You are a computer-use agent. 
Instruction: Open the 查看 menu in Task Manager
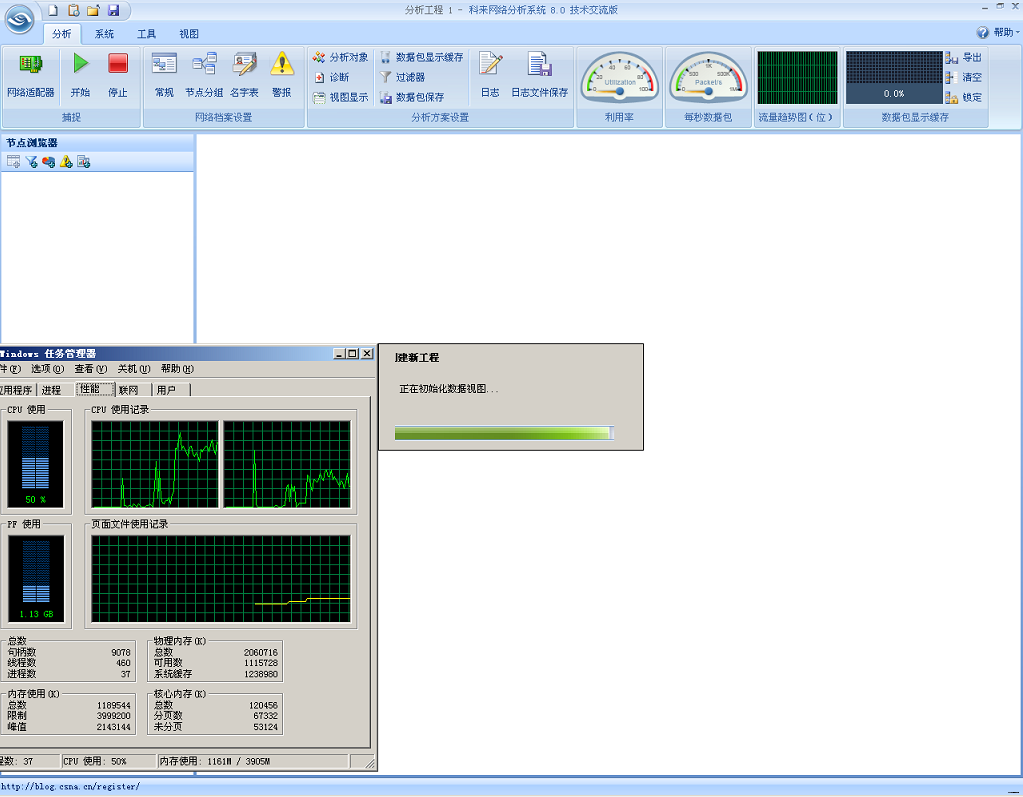click(x=90, y=369)
